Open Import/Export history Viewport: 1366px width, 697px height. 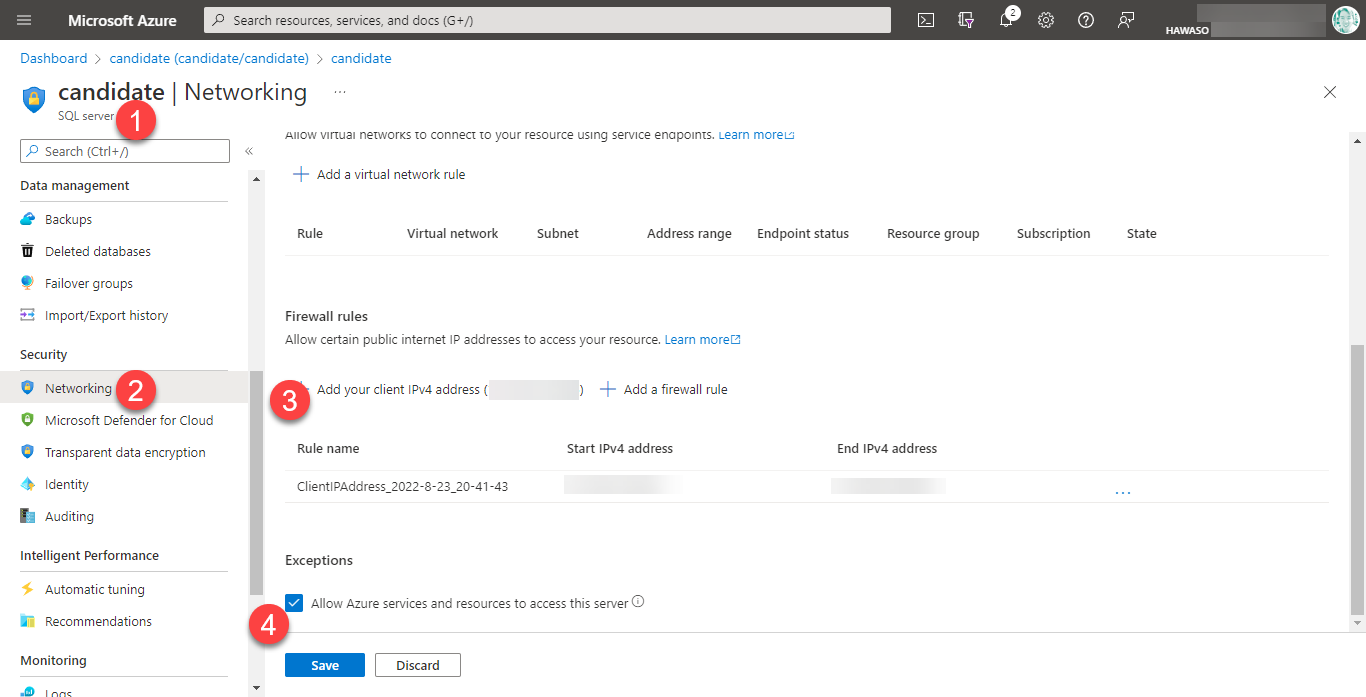coord(107,314)
